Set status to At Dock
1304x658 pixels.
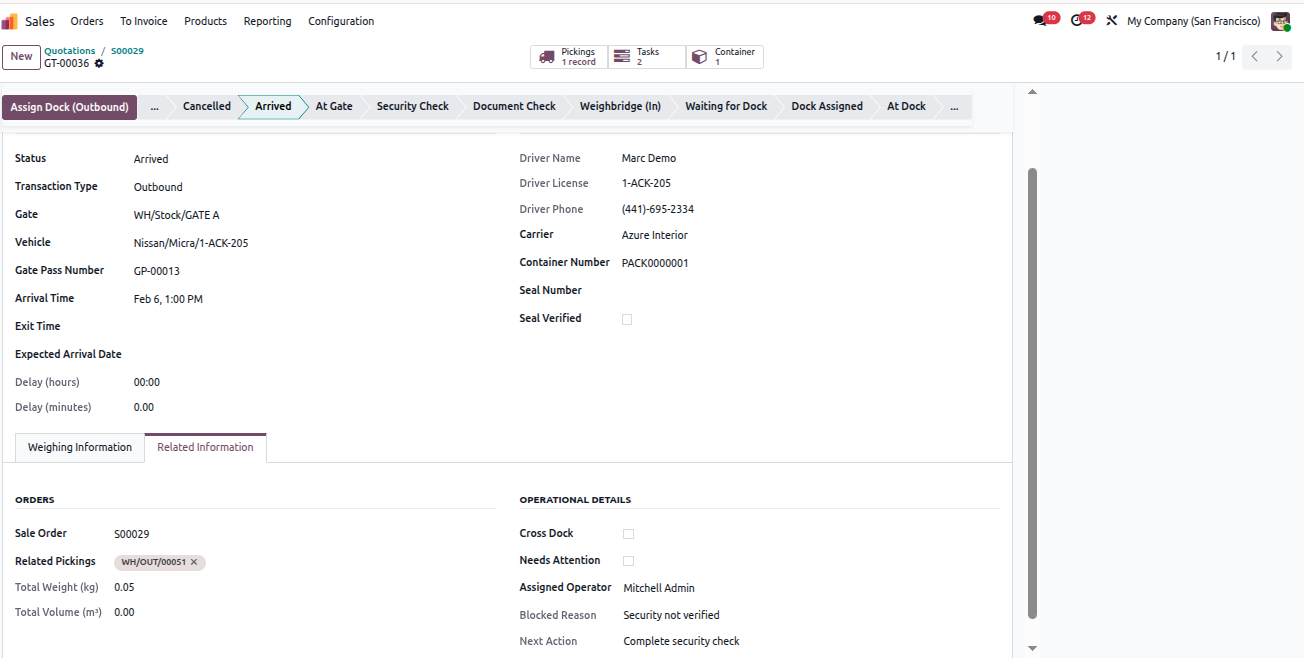(906, 106)
